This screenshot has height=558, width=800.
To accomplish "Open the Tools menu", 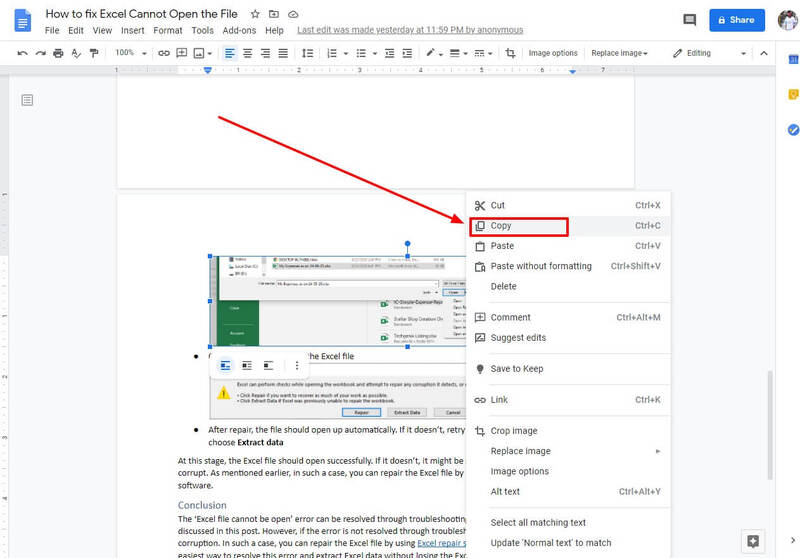I will (x=203, y=31).
